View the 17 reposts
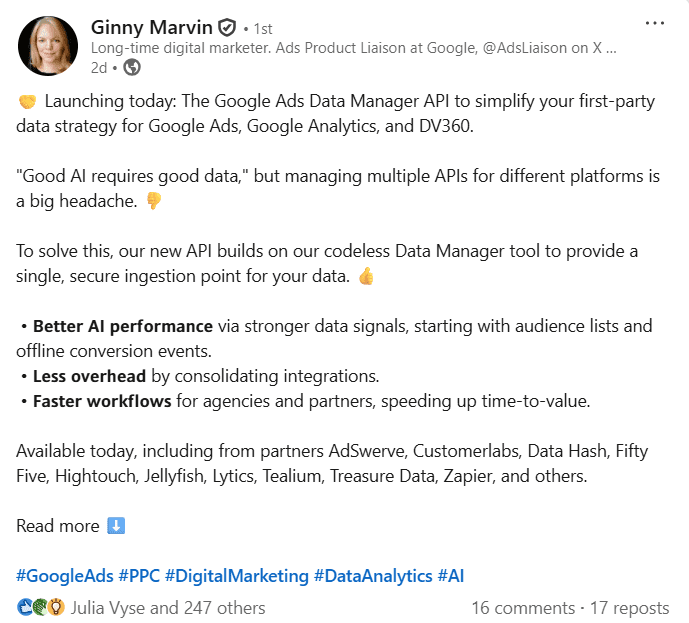The image size is (689, 623). tap(629, 607)
